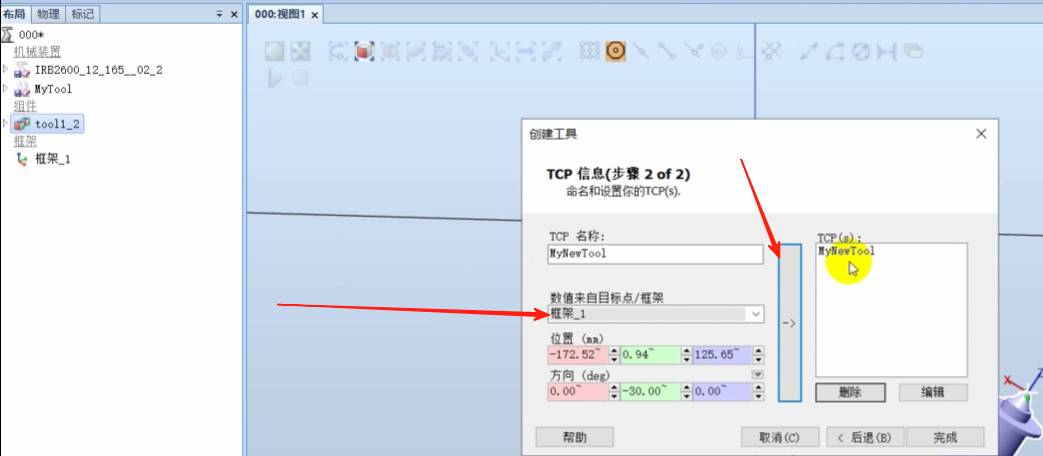The image size is (1043, 456).
Task: Toggle the circular snap gravity icon
Action: tap(718, 51)
